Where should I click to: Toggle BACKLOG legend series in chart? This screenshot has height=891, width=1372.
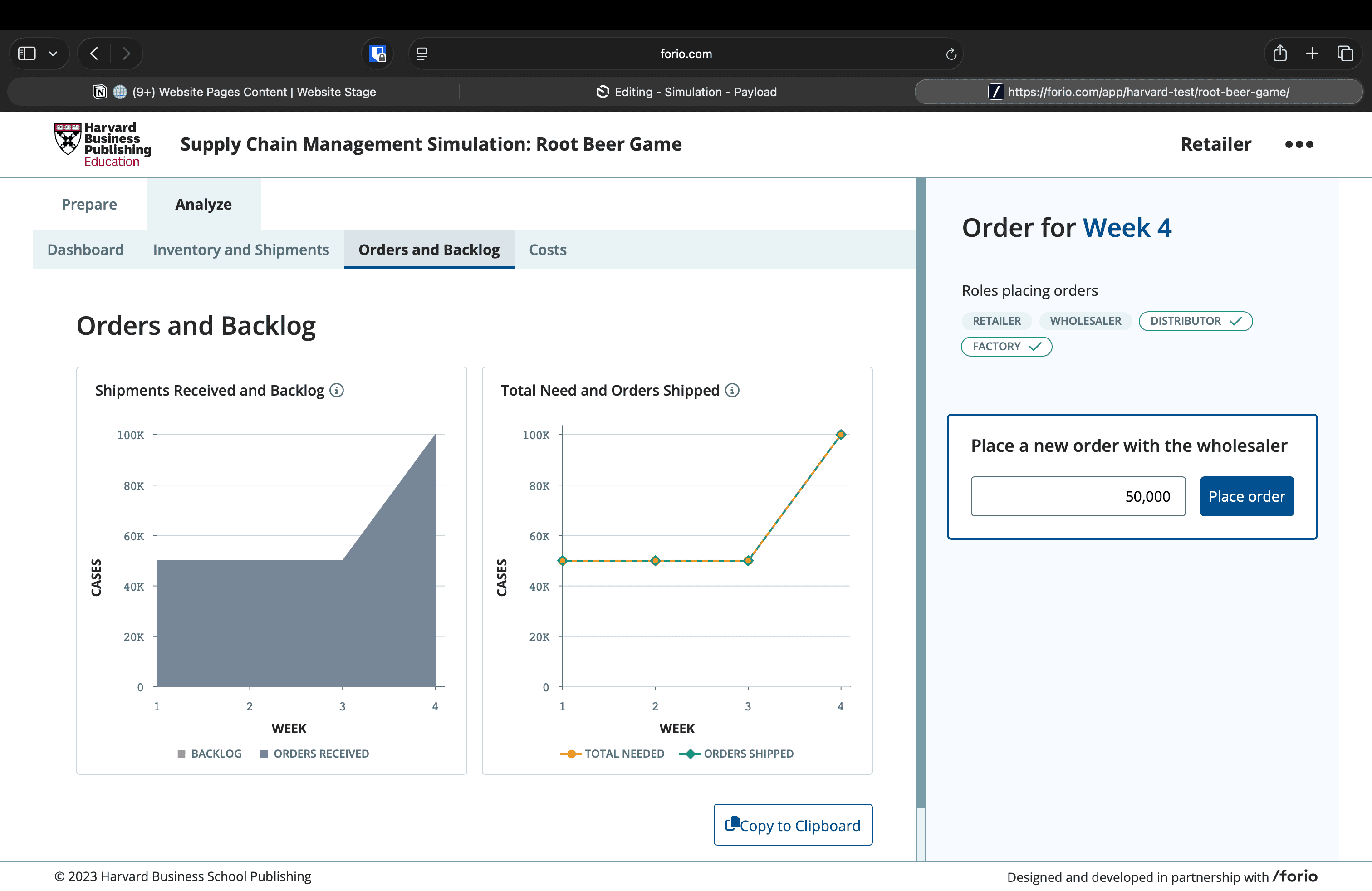[x=210, y=753]
